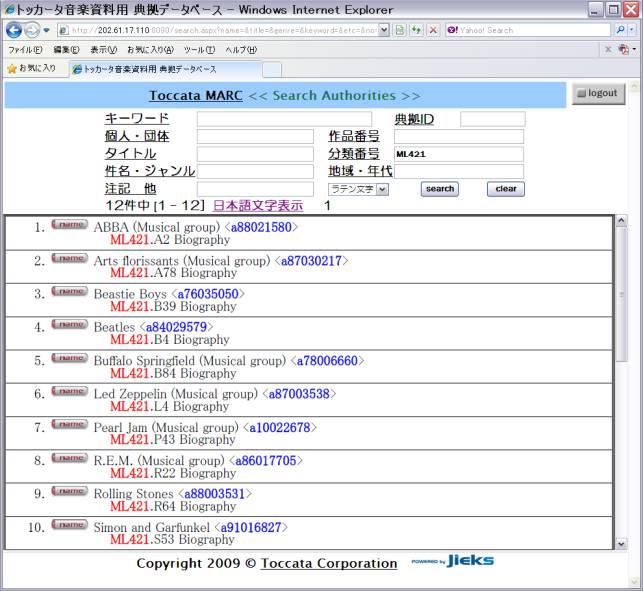This screenshot has height=591, width=643.
Task: Click the name badge for Beatles
Action: point(70,324)
